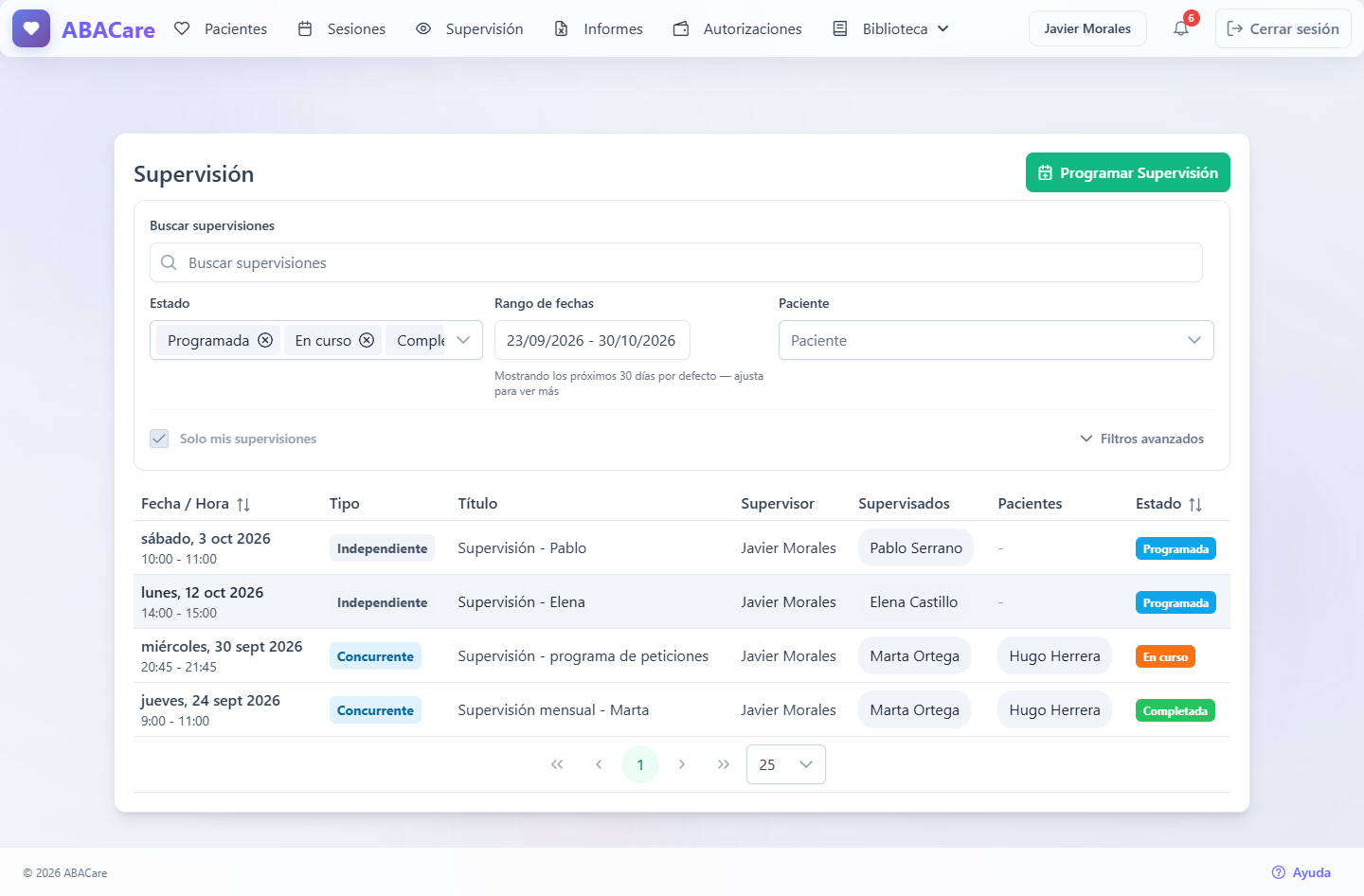Open the Biblioteca navigation menu
The width and height of the screenshot is (1364, 896).
[x=890, y=28]
